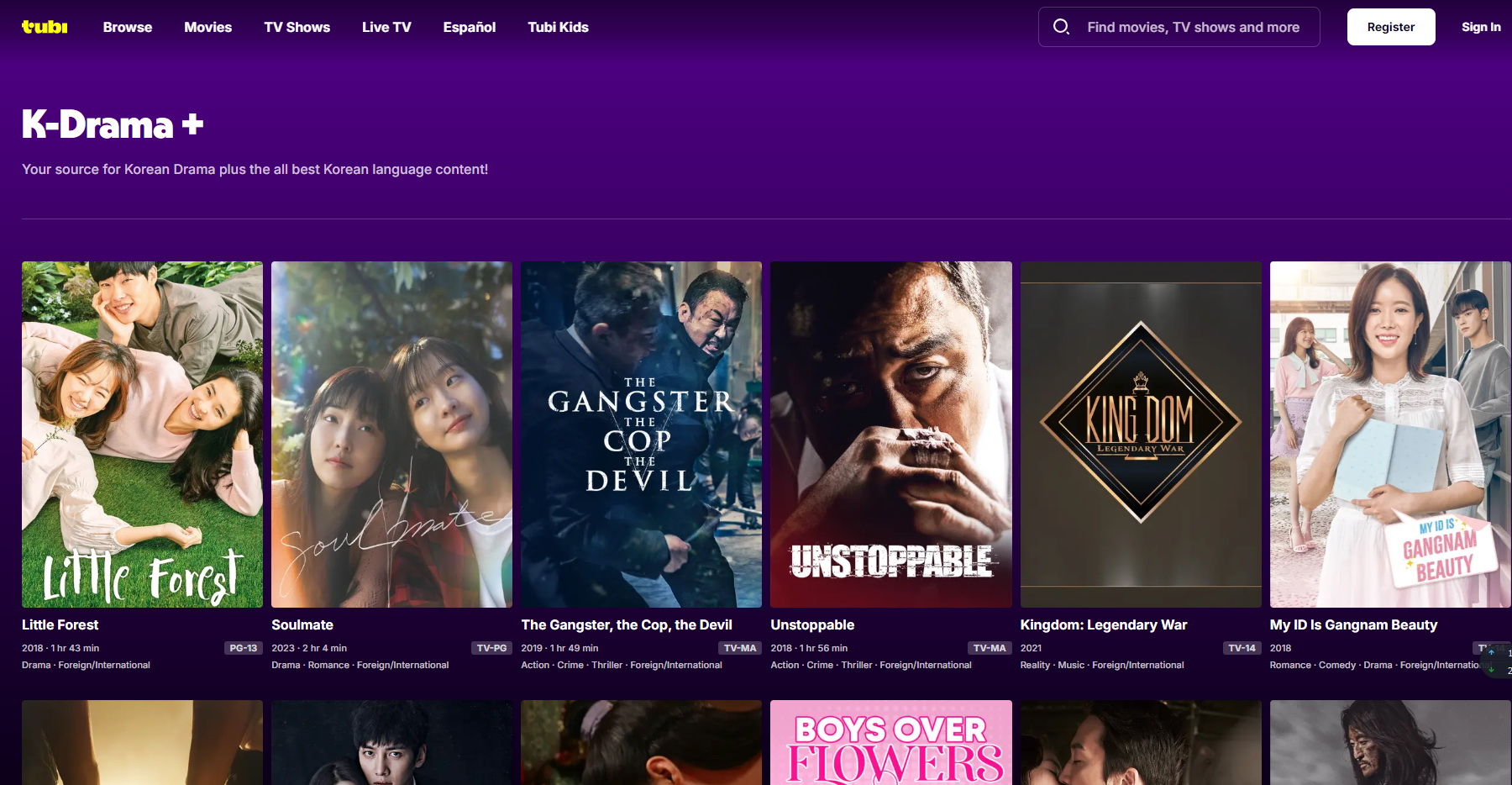Click the Tubi logo
Screen dimensions: 1512x785
coord(45,27)
